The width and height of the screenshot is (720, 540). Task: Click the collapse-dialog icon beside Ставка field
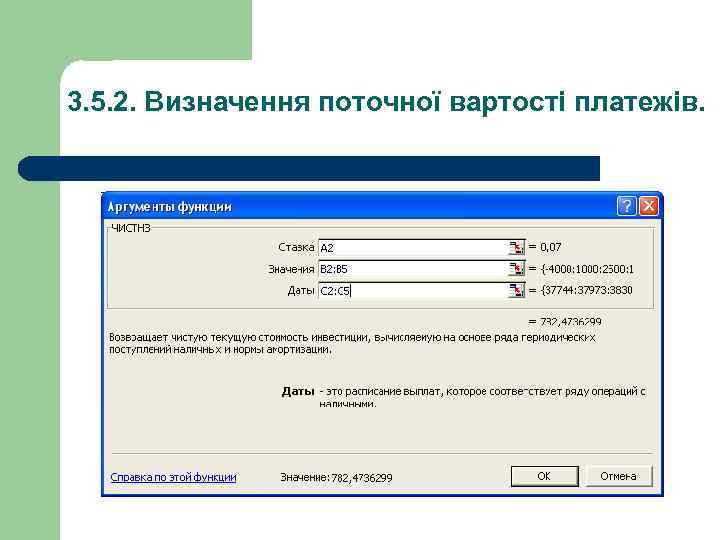click(x=516, y=248)
